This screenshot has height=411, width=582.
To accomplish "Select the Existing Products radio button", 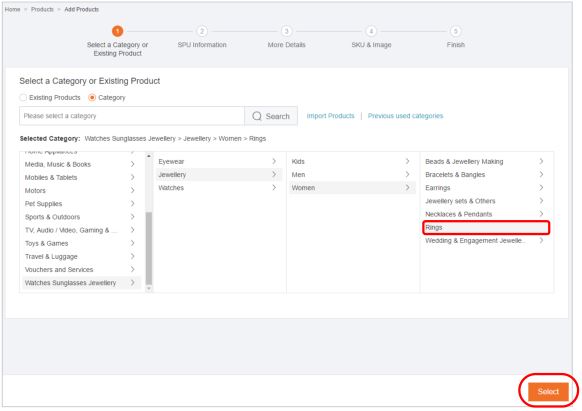I will 23,97.
